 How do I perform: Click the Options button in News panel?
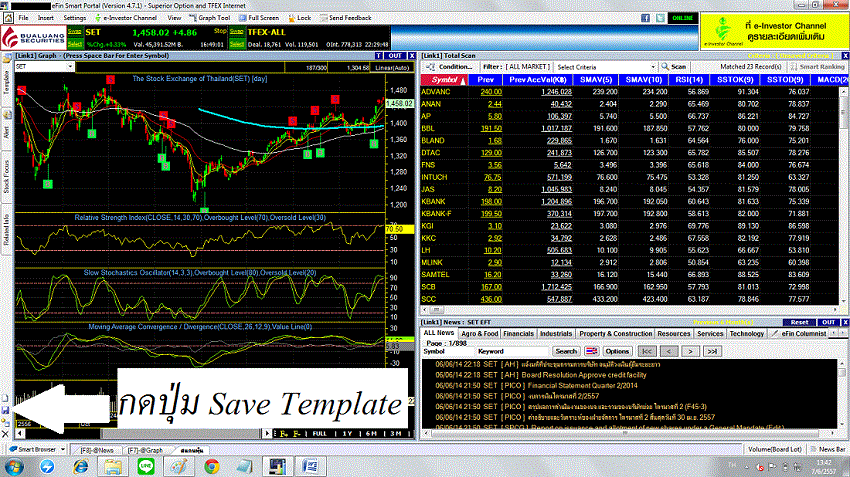click(617, 351)
